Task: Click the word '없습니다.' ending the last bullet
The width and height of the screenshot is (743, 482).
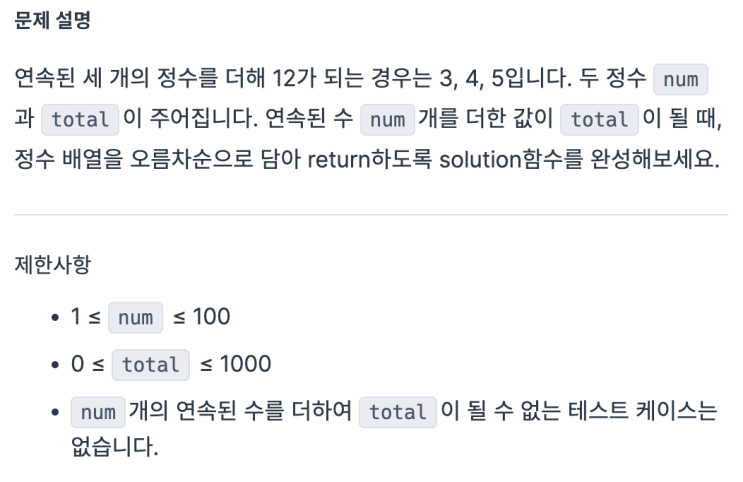Action: click(x=115, y=446)
